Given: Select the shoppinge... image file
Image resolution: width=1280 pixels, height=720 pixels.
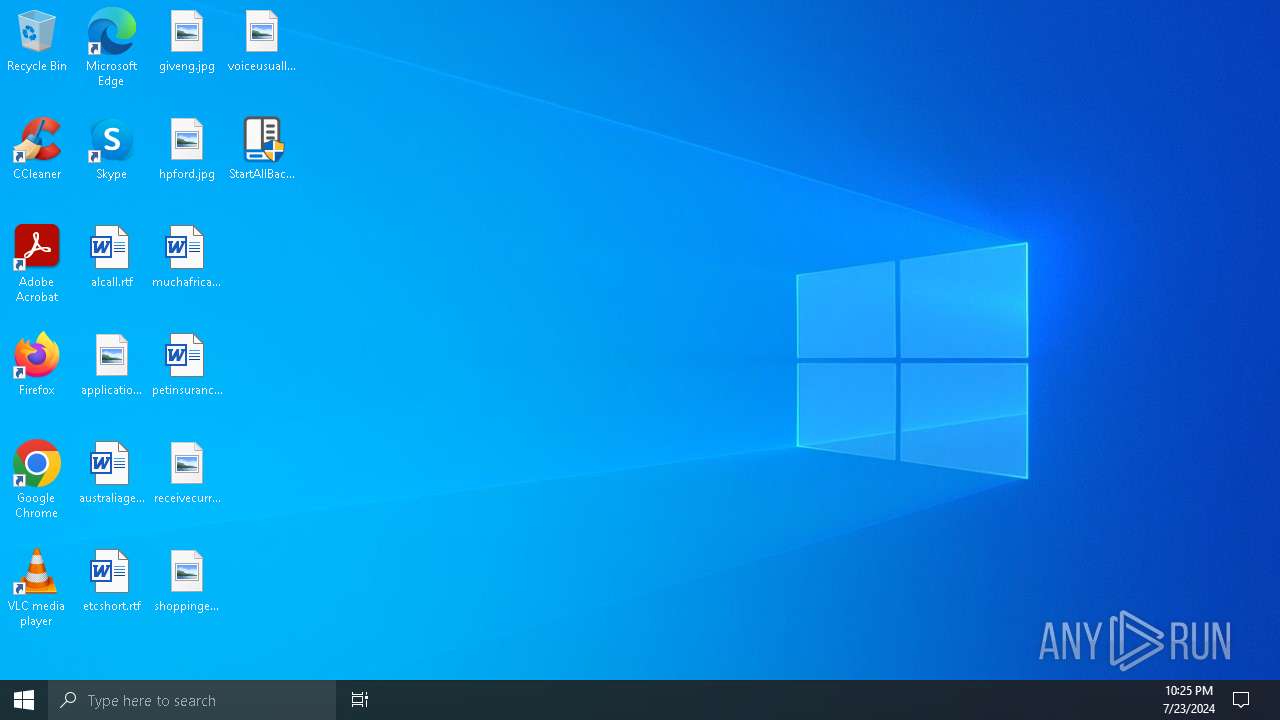Looking at the screenshot, I should click(x=187, y=582).
